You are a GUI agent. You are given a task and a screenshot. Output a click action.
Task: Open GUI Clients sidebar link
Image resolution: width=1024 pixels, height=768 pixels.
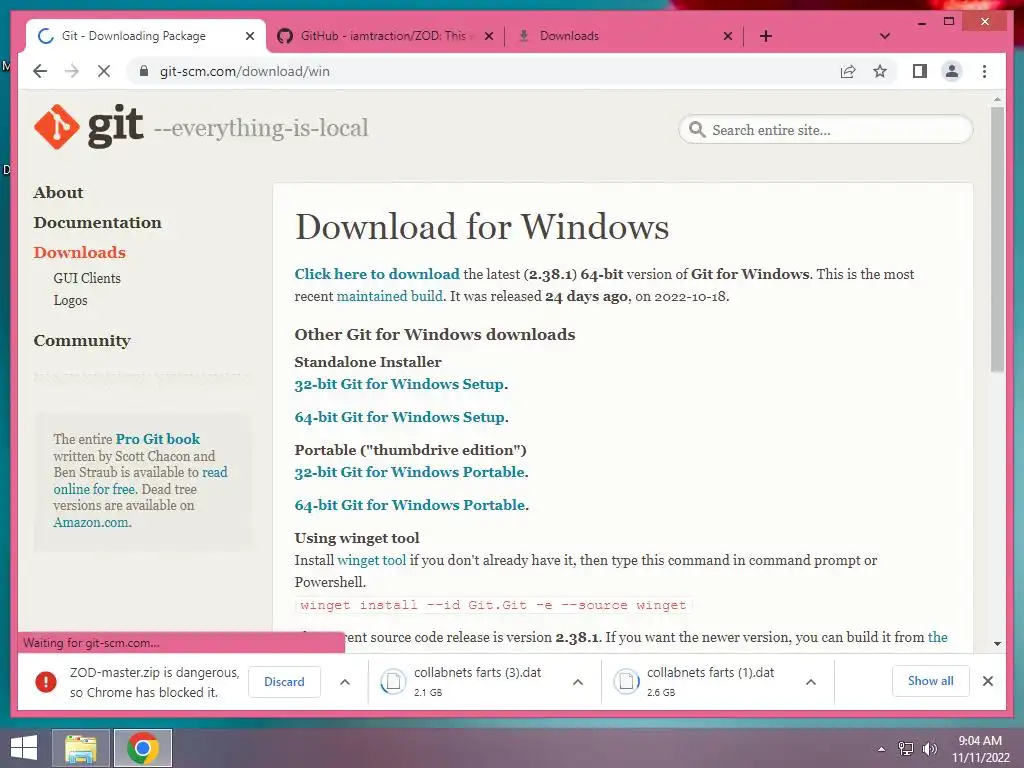[87, 278]
